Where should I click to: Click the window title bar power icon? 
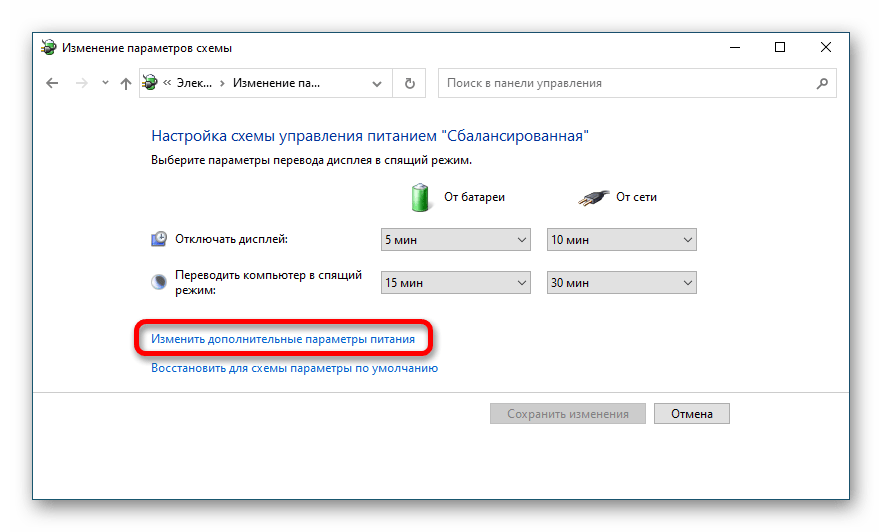pos(48,48)
